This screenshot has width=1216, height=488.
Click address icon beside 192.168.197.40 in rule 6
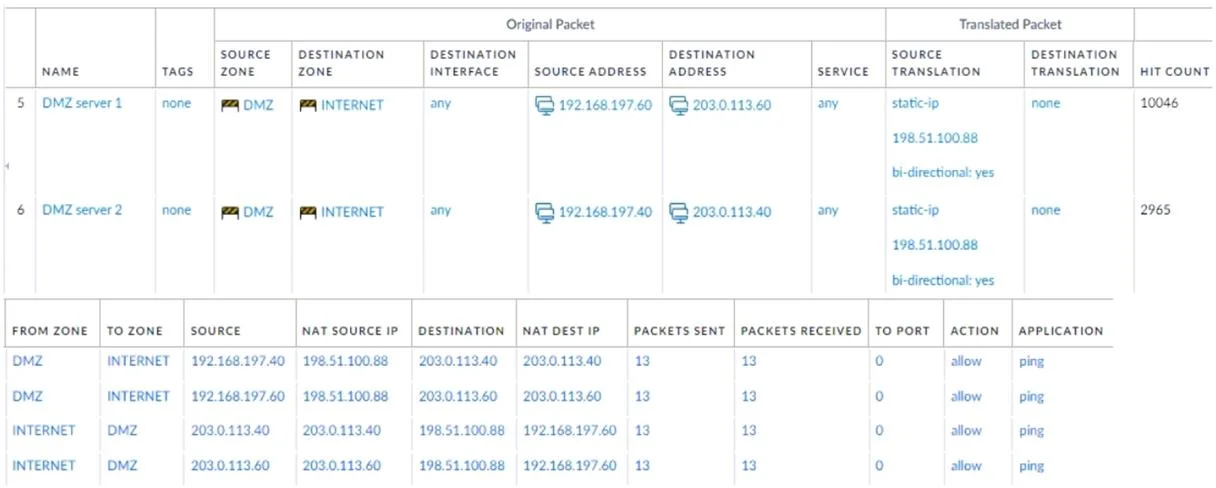(544, 212)
